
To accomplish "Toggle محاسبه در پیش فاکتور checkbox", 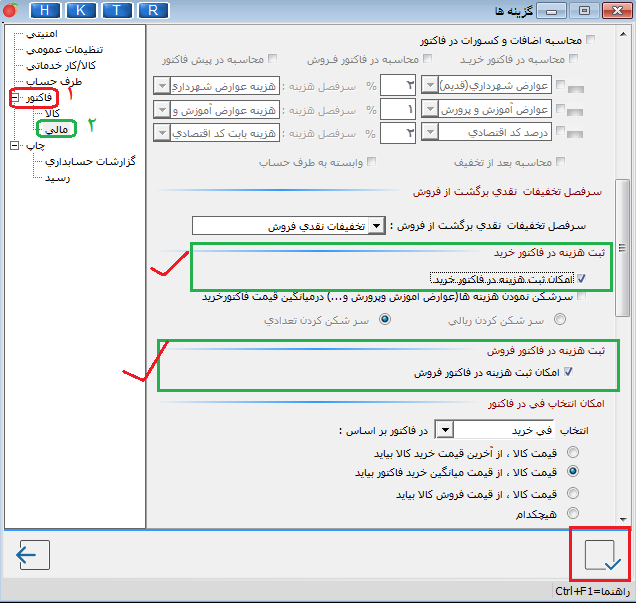I will tap(273, 59).
